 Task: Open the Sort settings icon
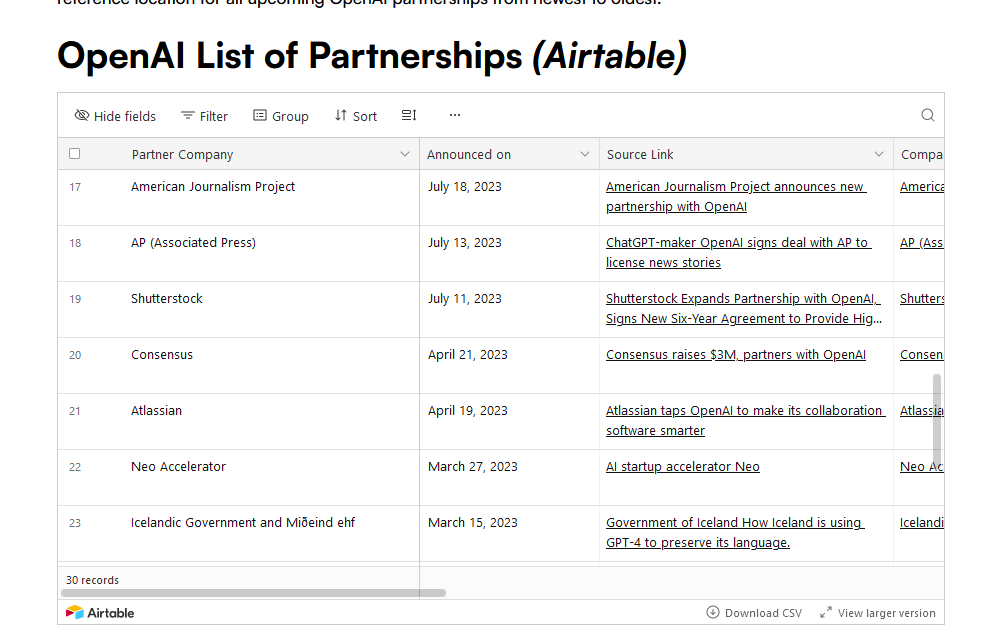click(339, 115)
